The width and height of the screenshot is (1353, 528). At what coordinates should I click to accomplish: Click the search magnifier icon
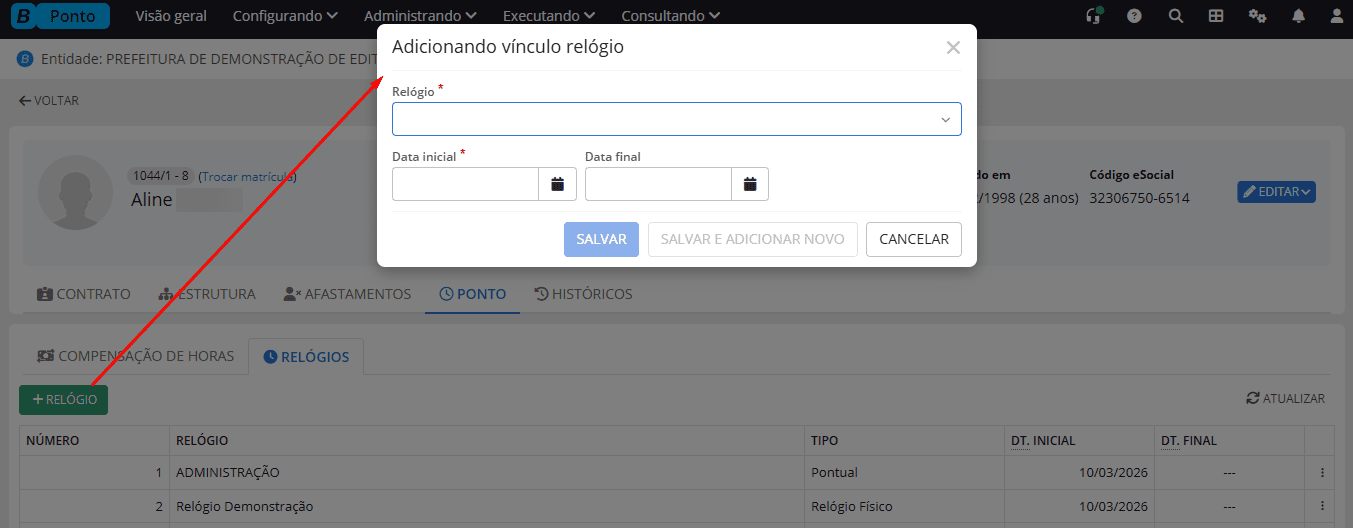point(1175,16)
